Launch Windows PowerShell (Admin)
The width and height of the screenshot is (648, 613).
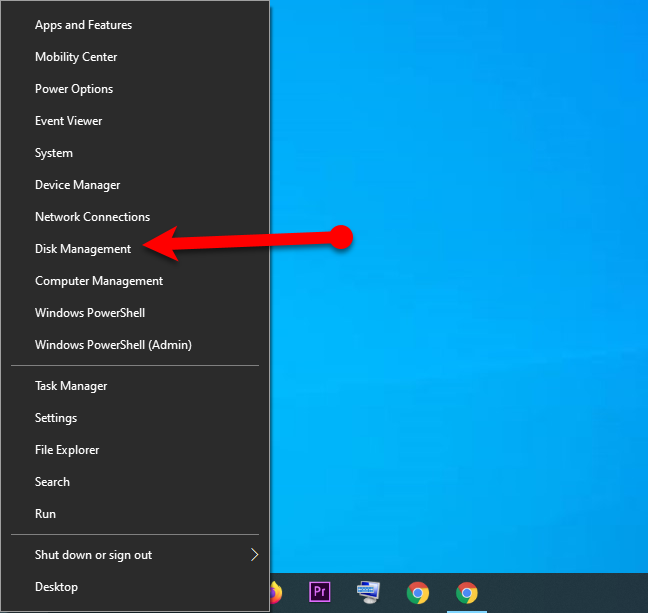pos(113,345)
